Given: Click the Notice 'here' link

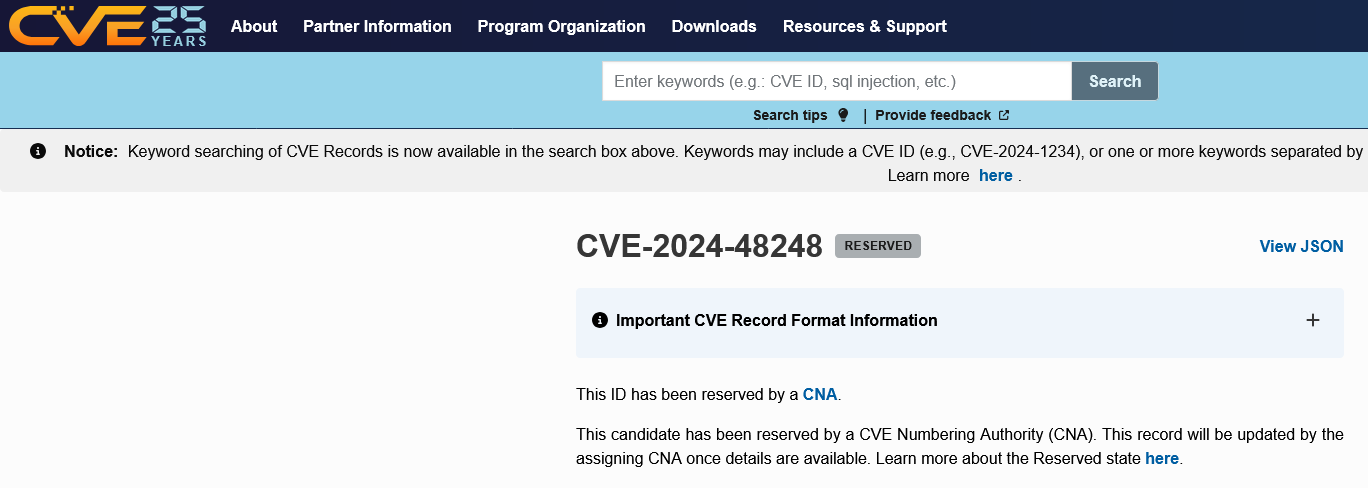Looking at the screenshot, I should [995, 175].
